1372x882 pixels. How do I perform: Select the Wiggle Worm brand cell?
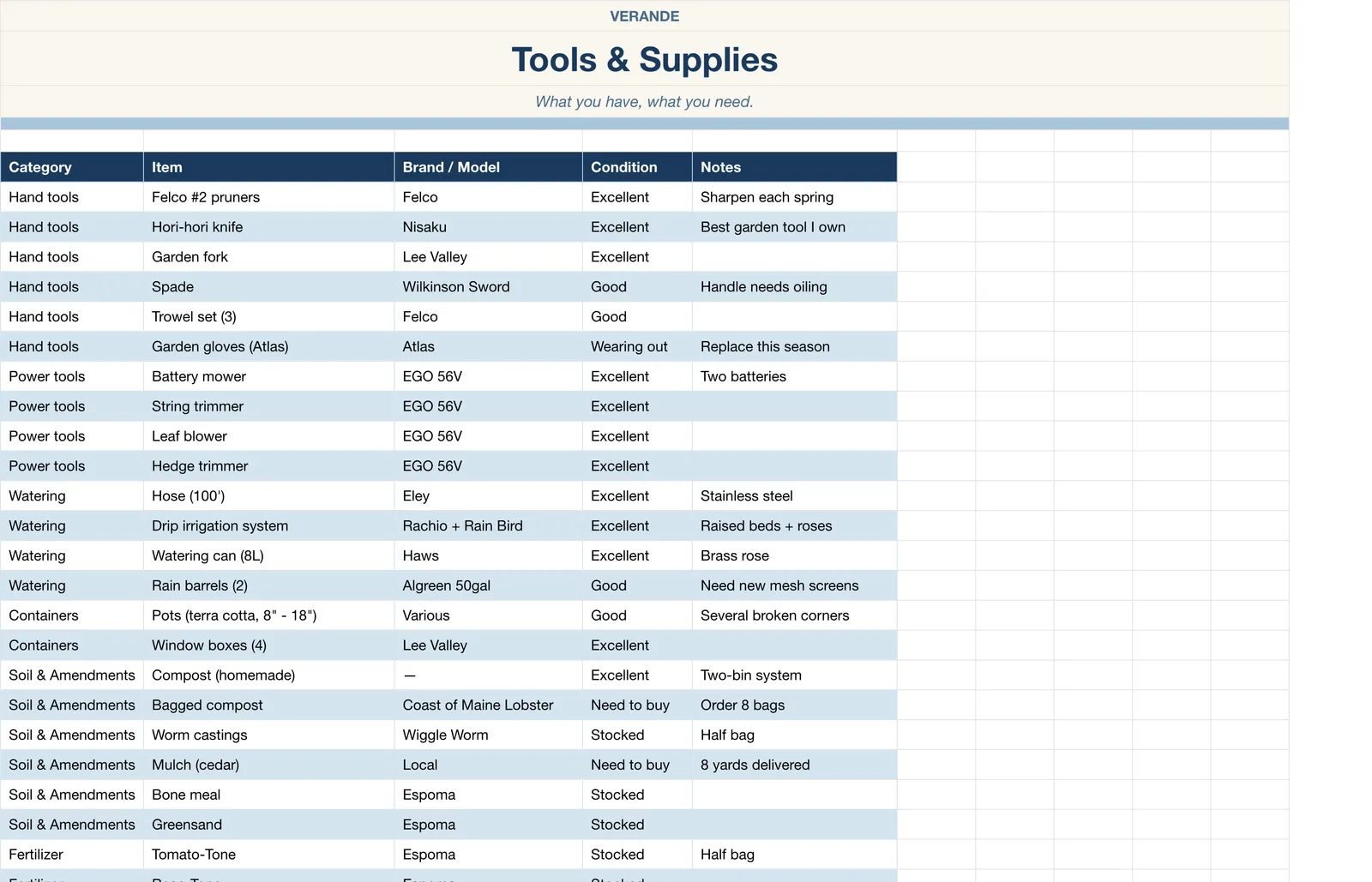488,735
